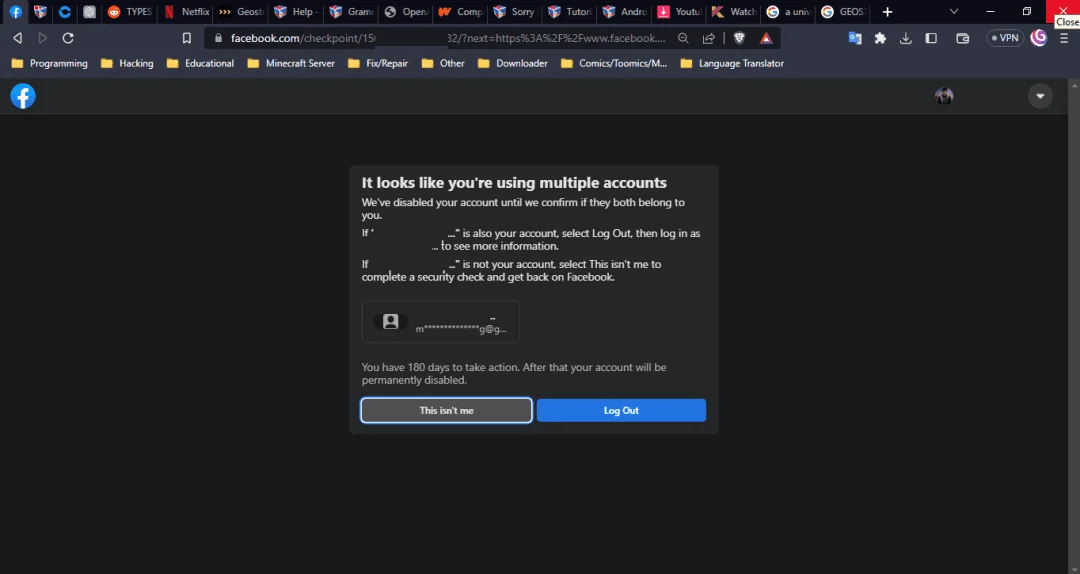
Task: Click the share icon in address bar
Action: pos(708,38)
